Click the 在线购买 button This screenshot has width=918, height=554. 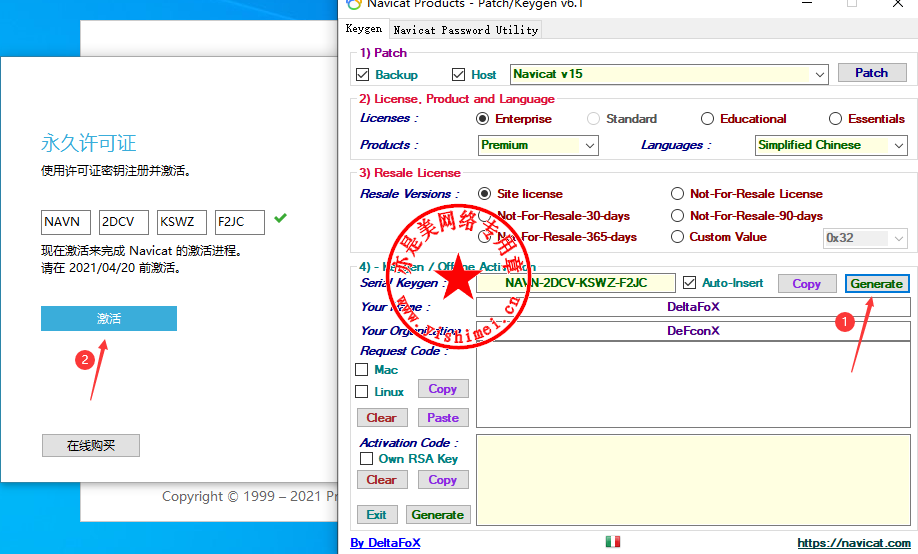click(x=91, y=446)
